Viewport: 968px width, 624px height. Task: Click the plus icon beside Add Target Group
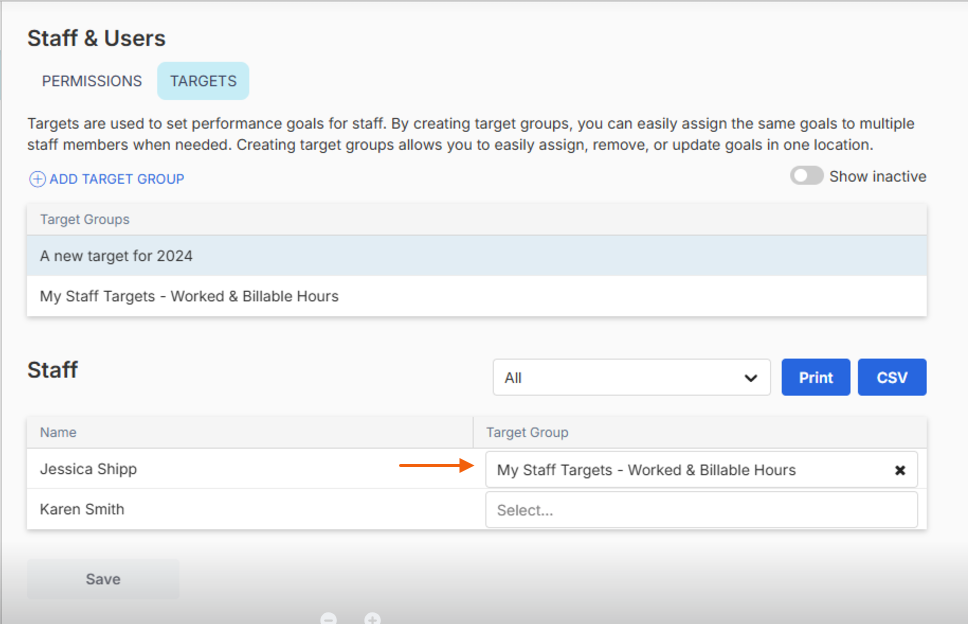(x=37, y=179)
